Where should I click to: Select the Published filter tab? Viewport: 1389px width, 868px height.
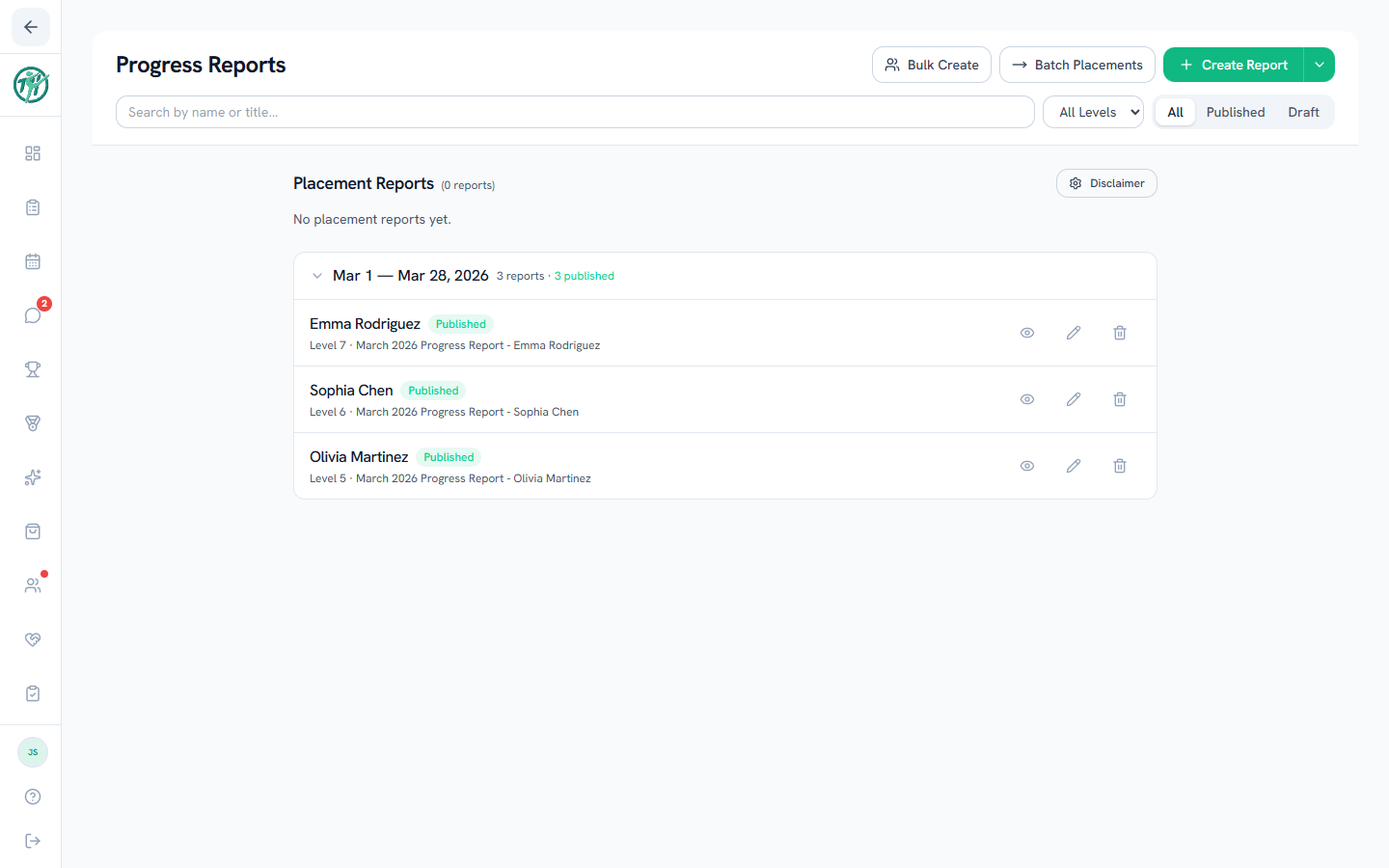[1235, 112]
